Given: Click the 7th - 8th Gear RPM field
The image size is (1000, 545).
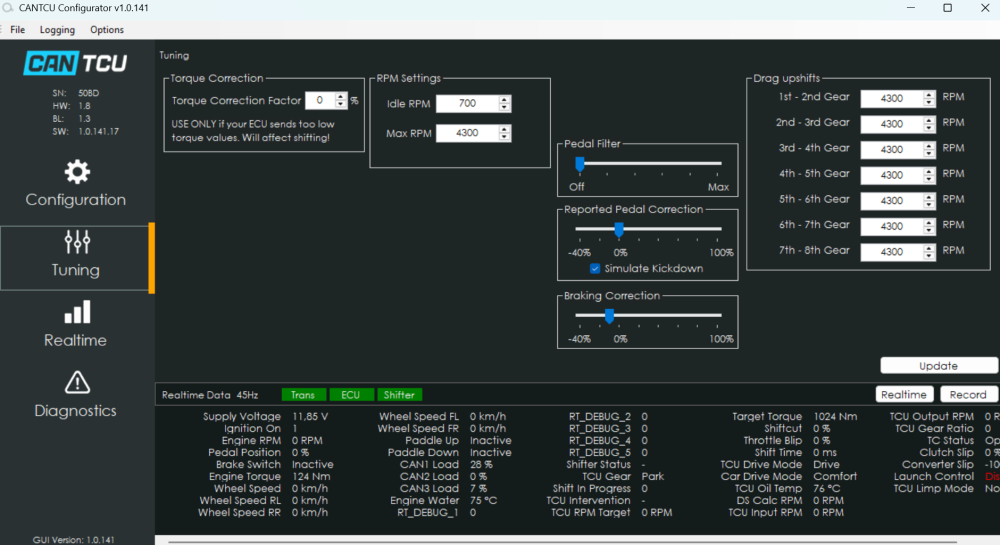Looking at the screenshot, I should 889,252.
